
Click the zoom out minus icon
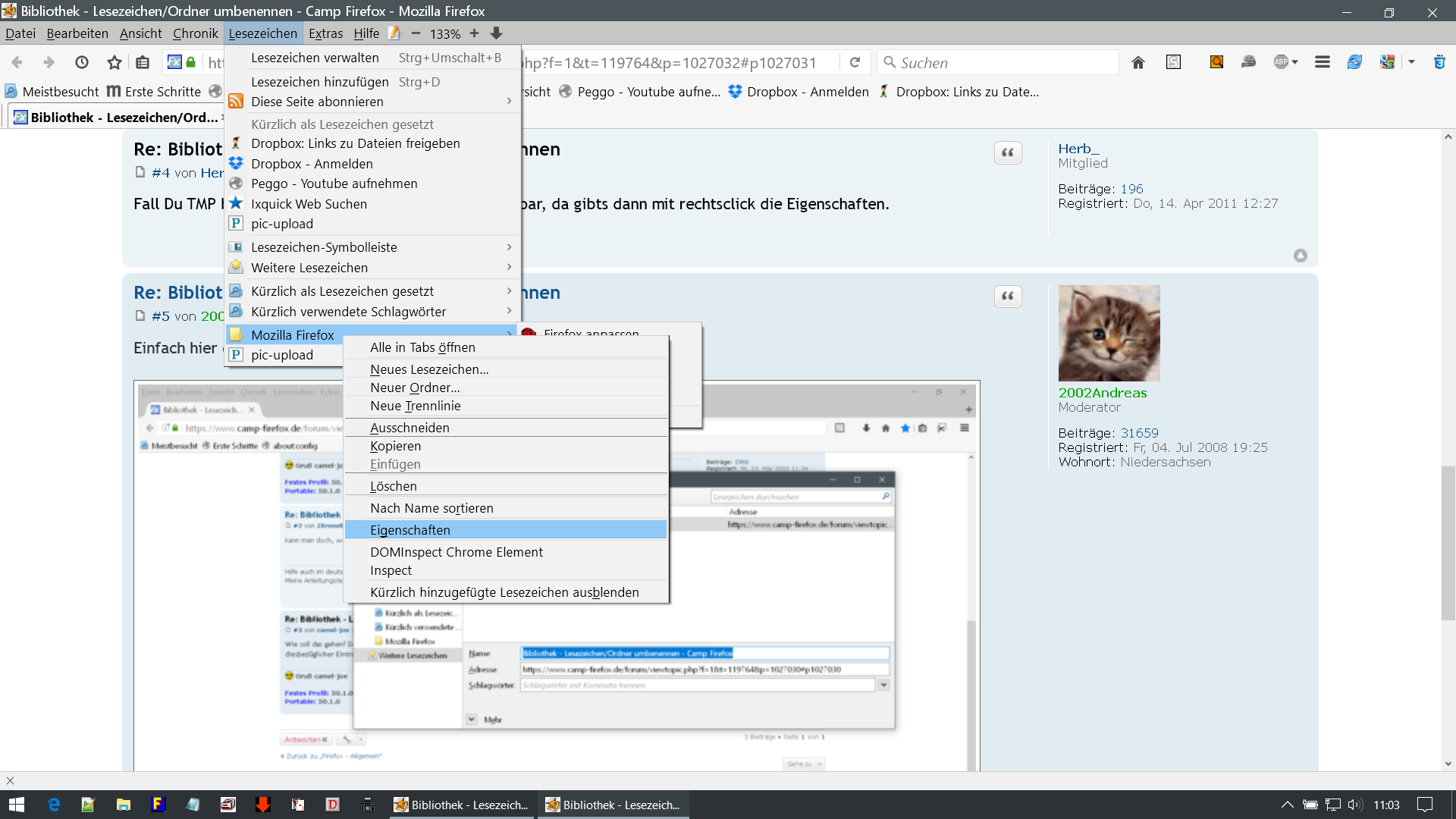coord(416,33)
